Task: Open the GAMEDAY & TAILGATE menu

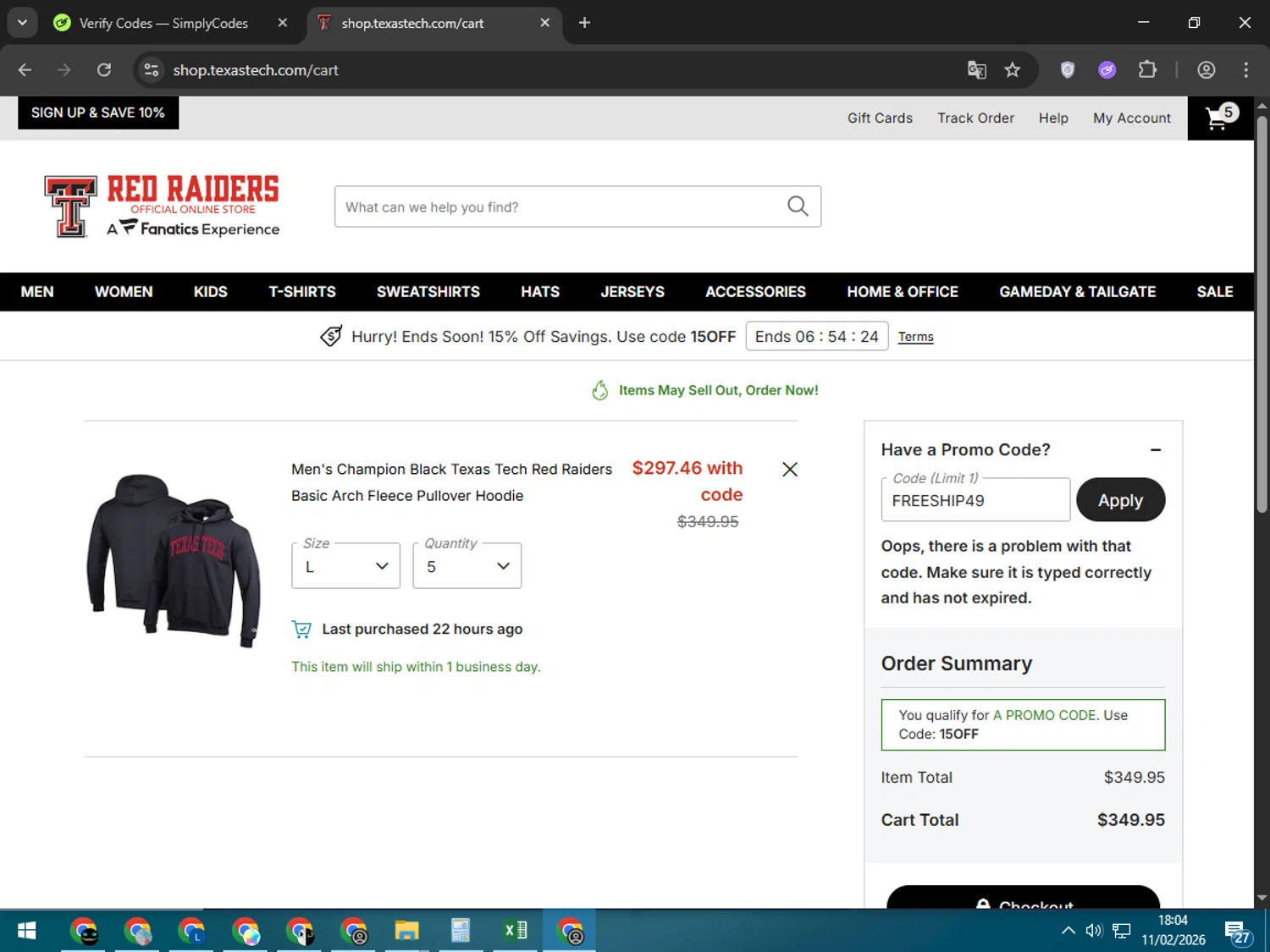Action: point(1078,292)
